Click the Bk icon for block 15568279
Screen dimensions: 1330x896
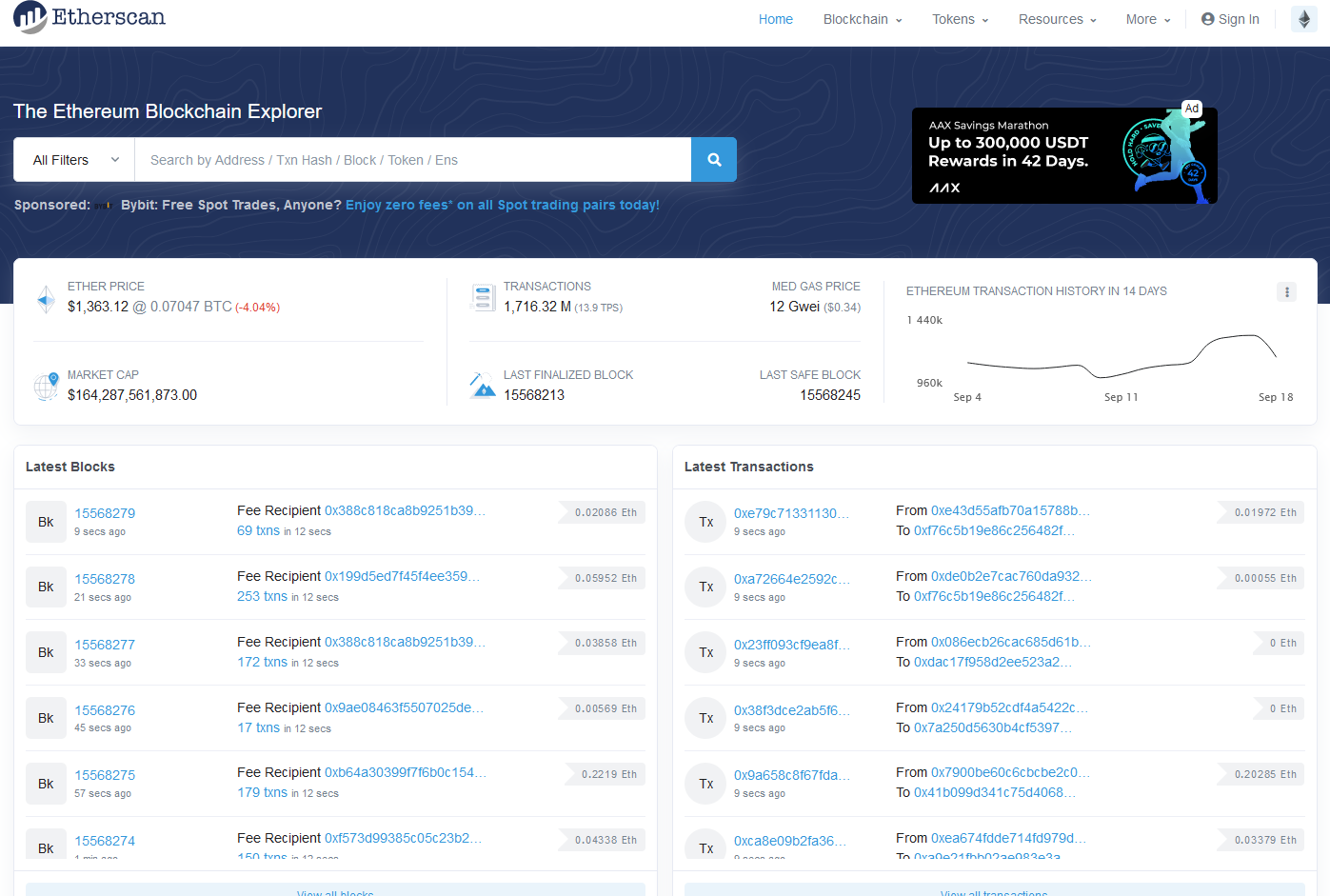pos(46,522)
